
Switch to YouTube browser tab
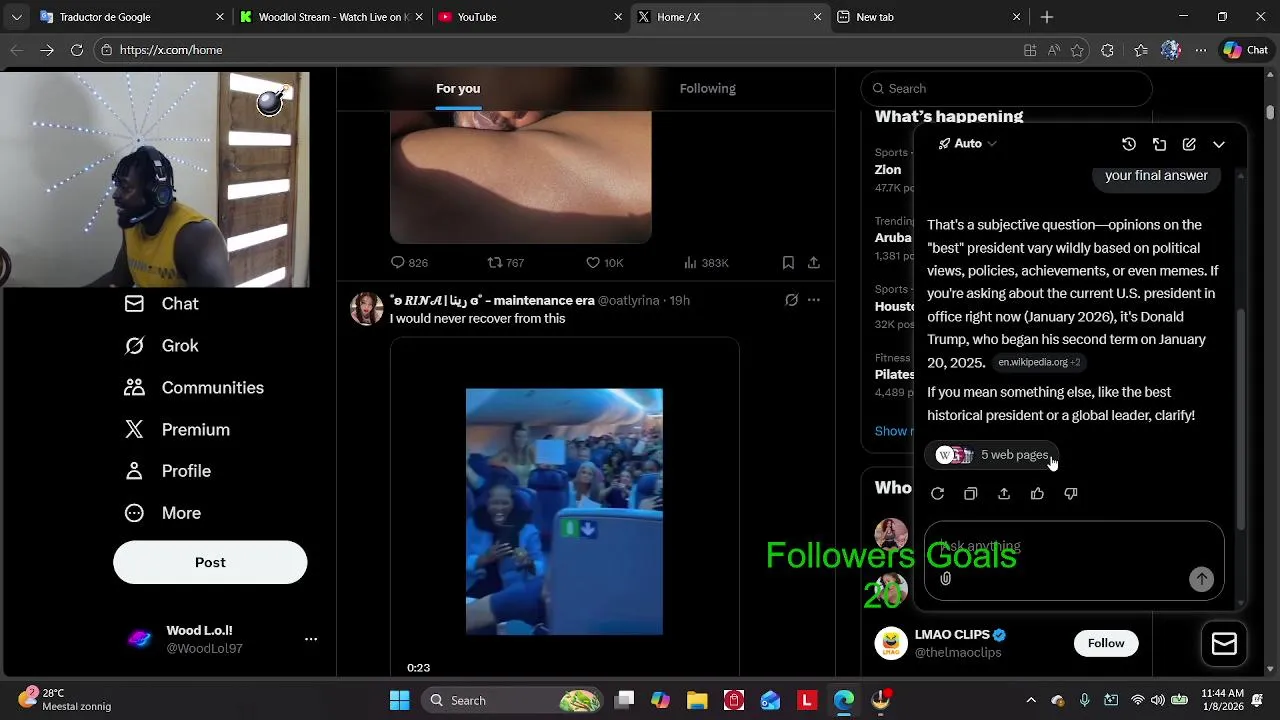tap(530, 17)
